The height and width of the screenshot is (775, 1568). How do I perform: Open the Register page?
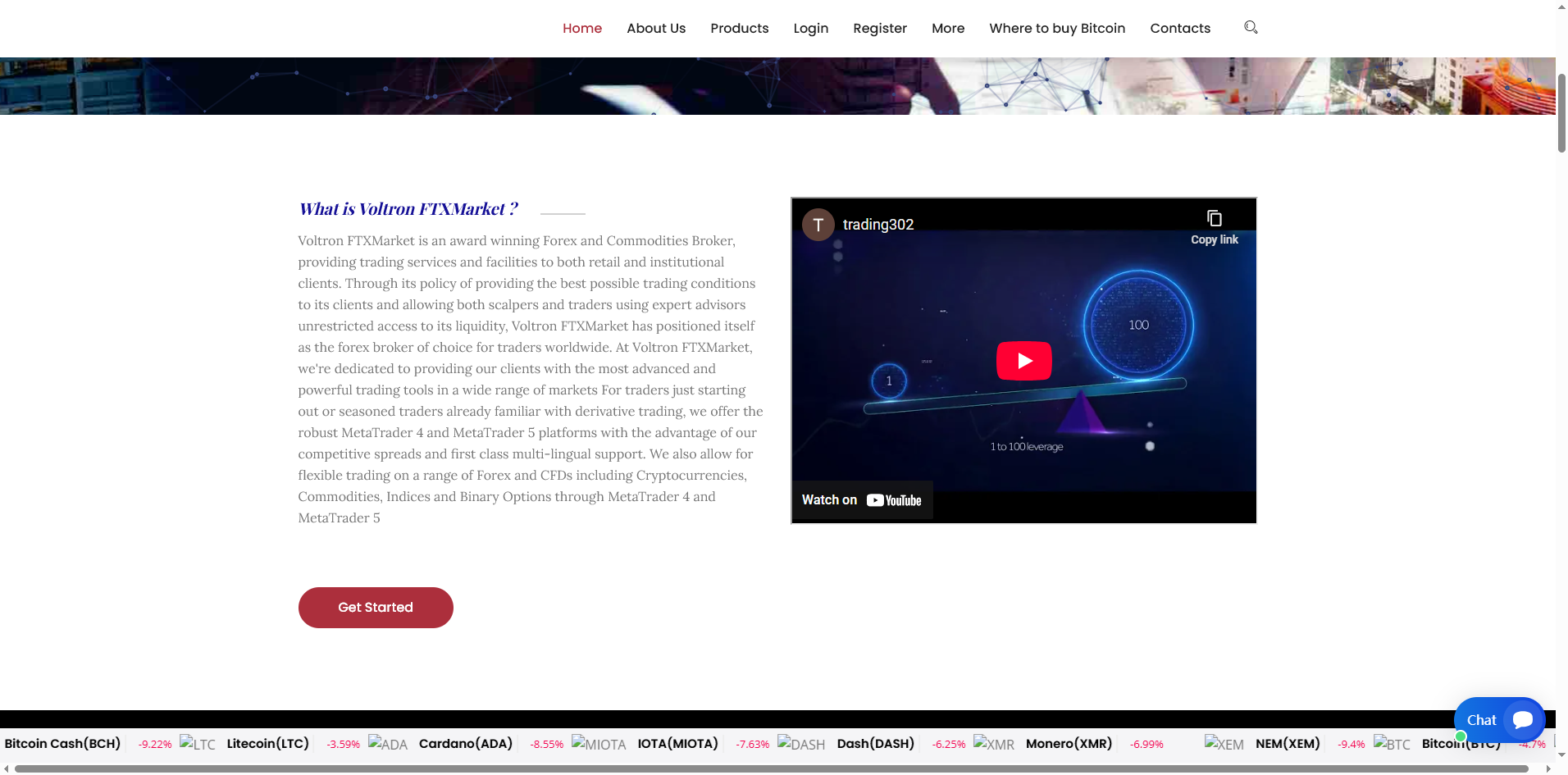pyautogui.click(x=880, y=28)
